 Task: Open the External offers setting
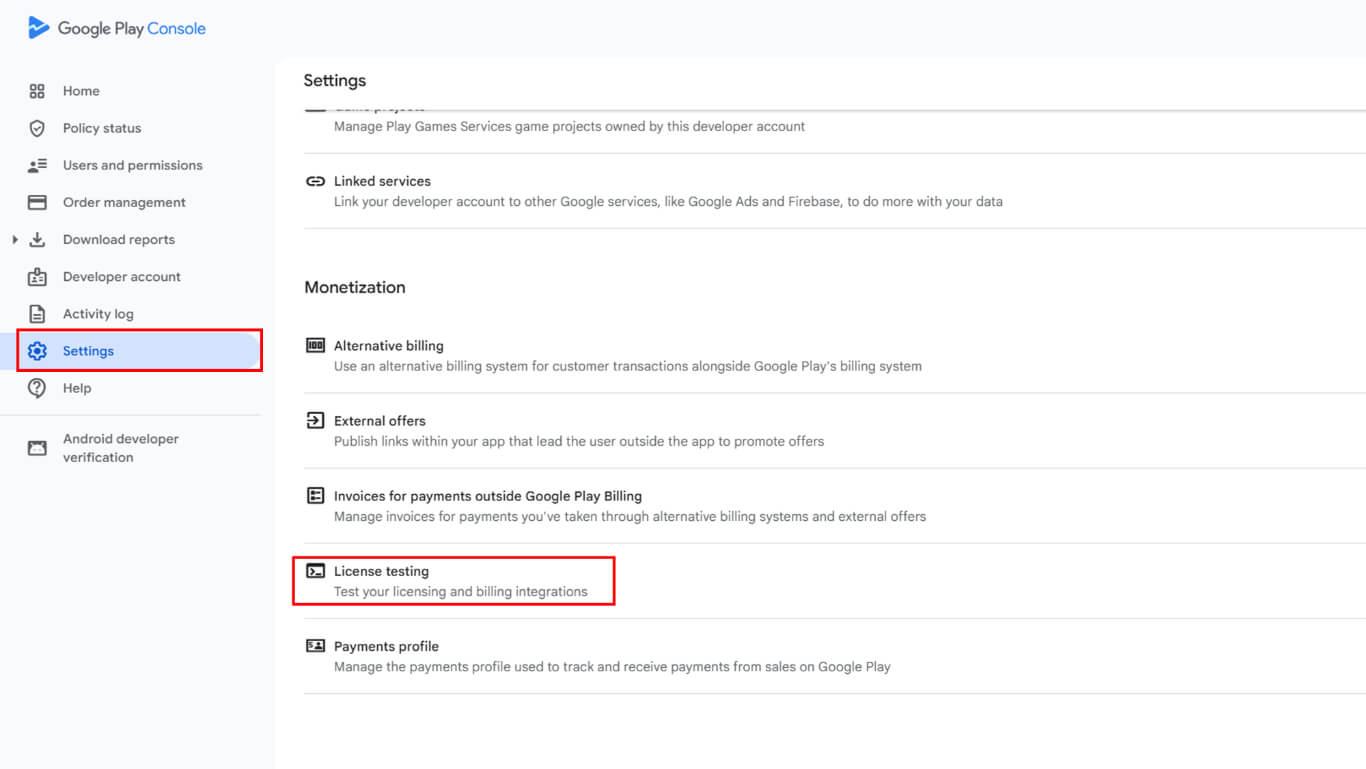[x=379, y=421]
